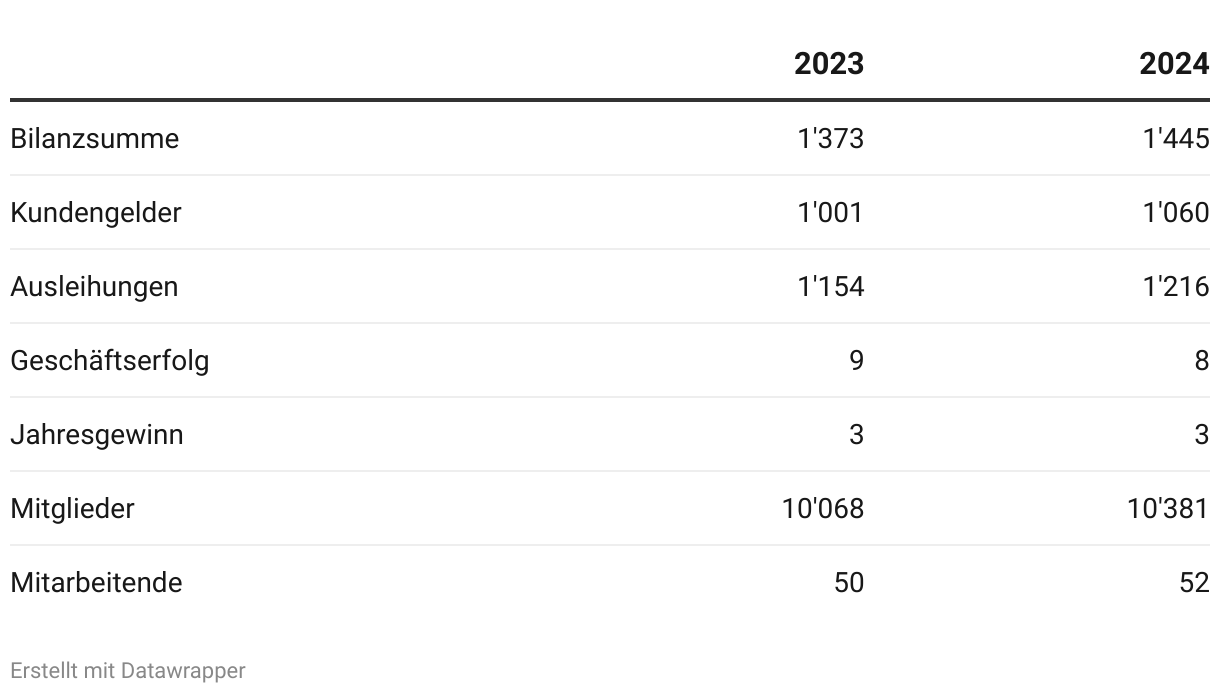This screenshot has width=1220, height=694.
Task: Select the Bilanzsumme row label
Action: tap(95, 139)
